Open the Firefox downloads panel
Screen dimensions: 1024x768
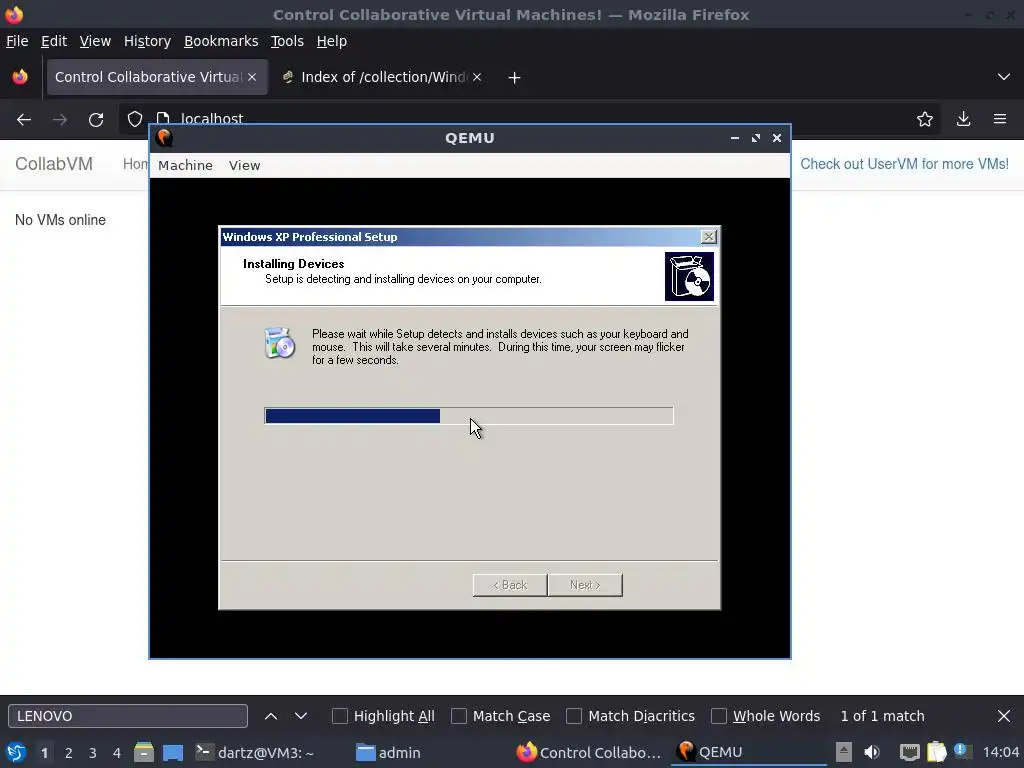(x=963, y=119)
